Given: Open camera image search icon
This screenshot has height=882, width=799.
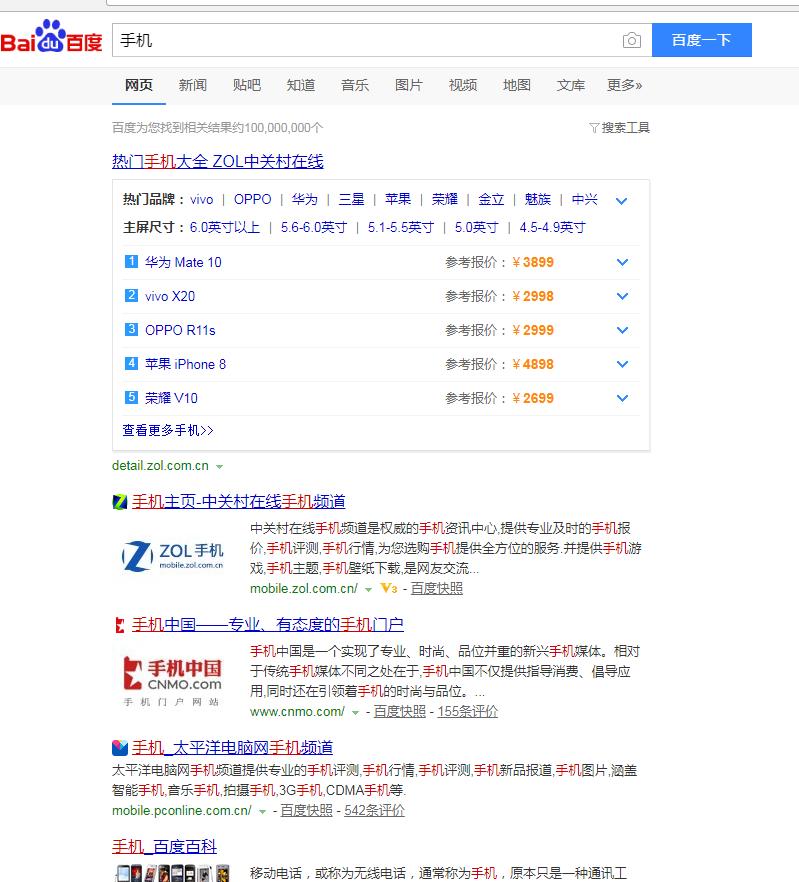Looking at the screenshot, I should point(632,40).
